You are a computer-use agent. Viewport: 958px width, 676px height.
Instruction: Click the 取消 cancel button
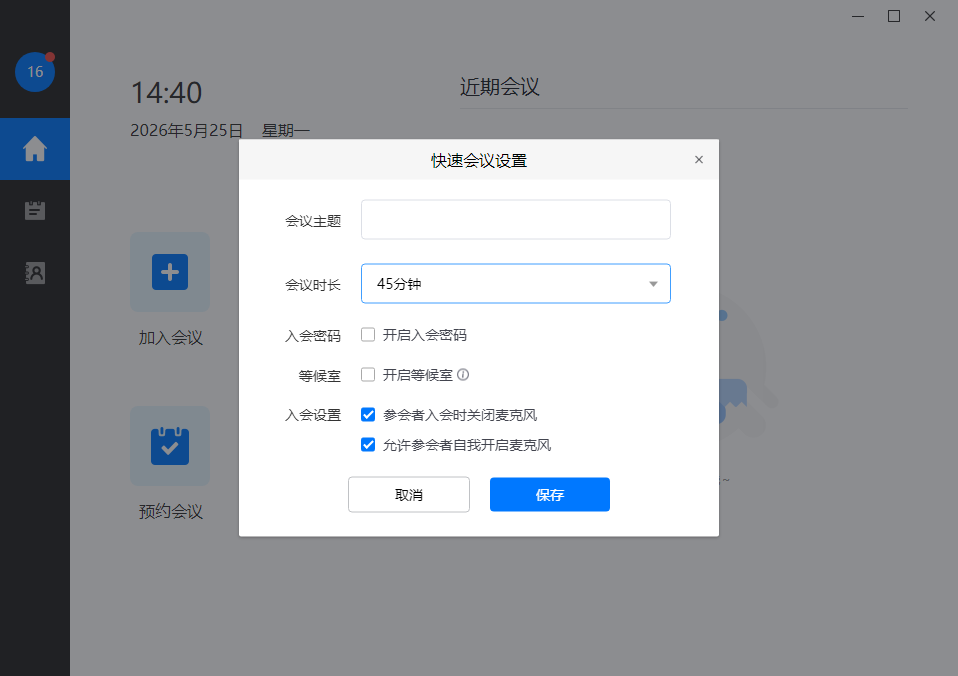click(409, 494)
